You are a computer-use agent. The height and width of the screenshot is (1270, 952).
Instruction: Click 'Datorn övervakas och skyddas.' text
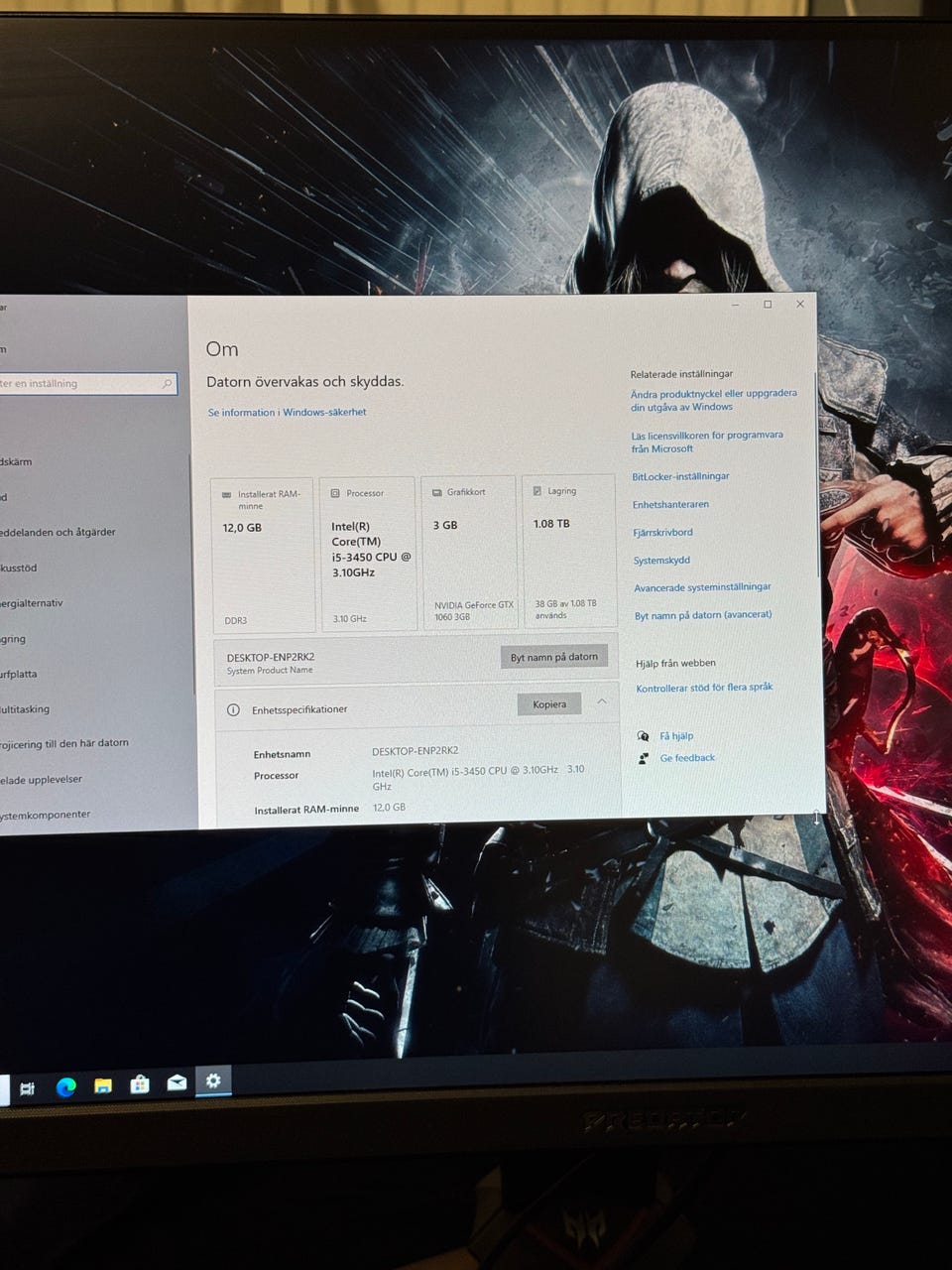(305, 381)
